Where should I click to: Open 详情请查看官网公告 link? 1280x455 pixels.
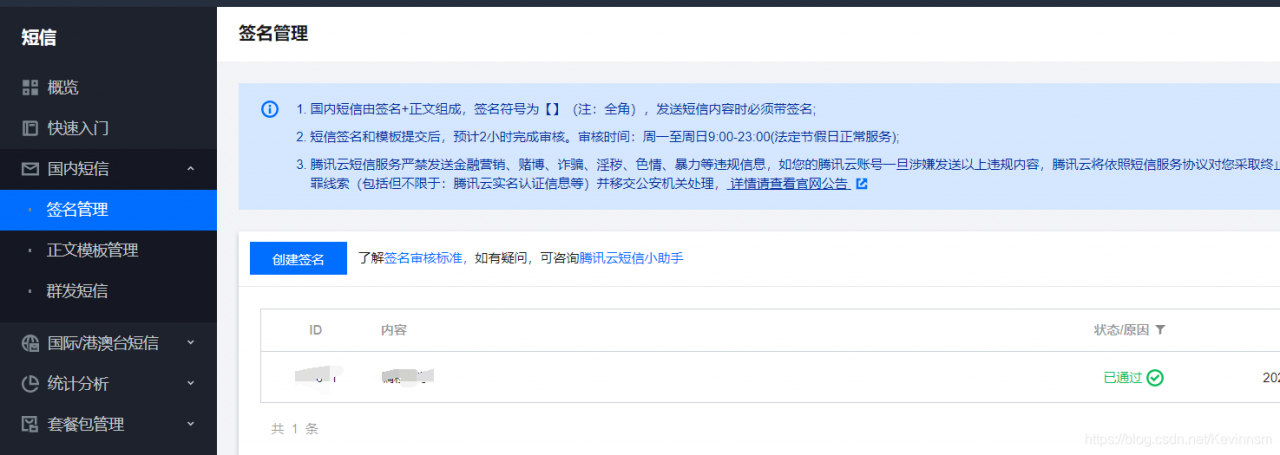point(789,184)
